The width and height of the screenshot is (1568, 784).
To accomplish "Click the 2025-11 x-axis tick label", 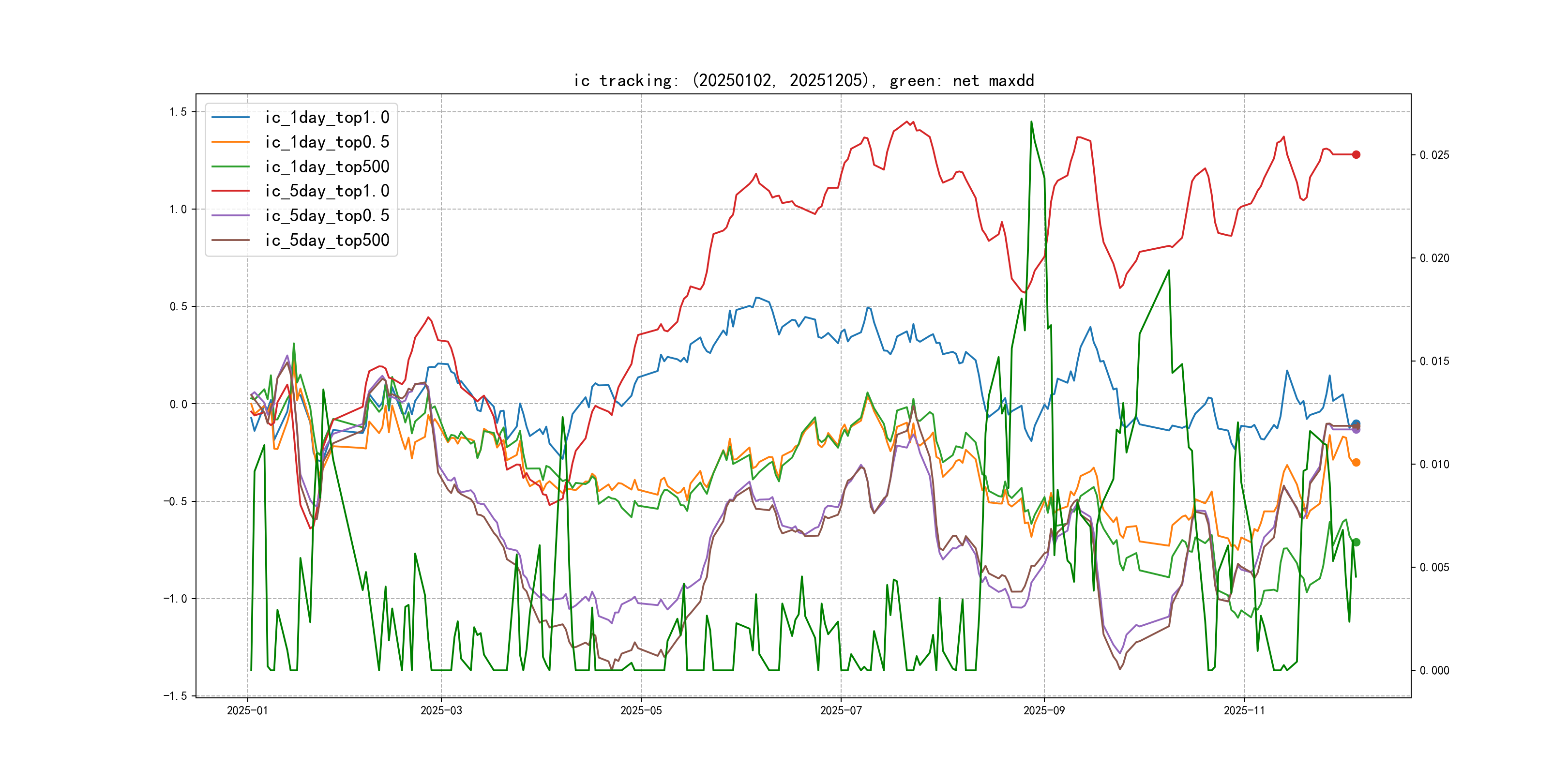I will coord(1244,710).
